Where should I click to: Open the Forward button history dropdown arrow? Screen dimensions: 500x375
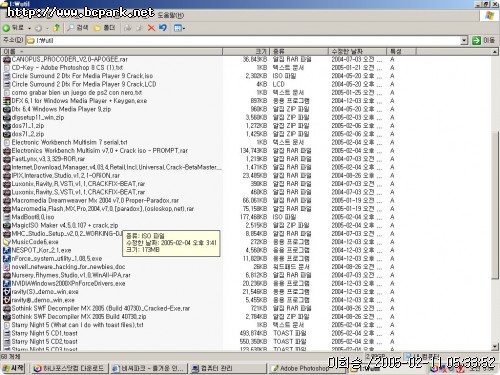click(47, 28)
